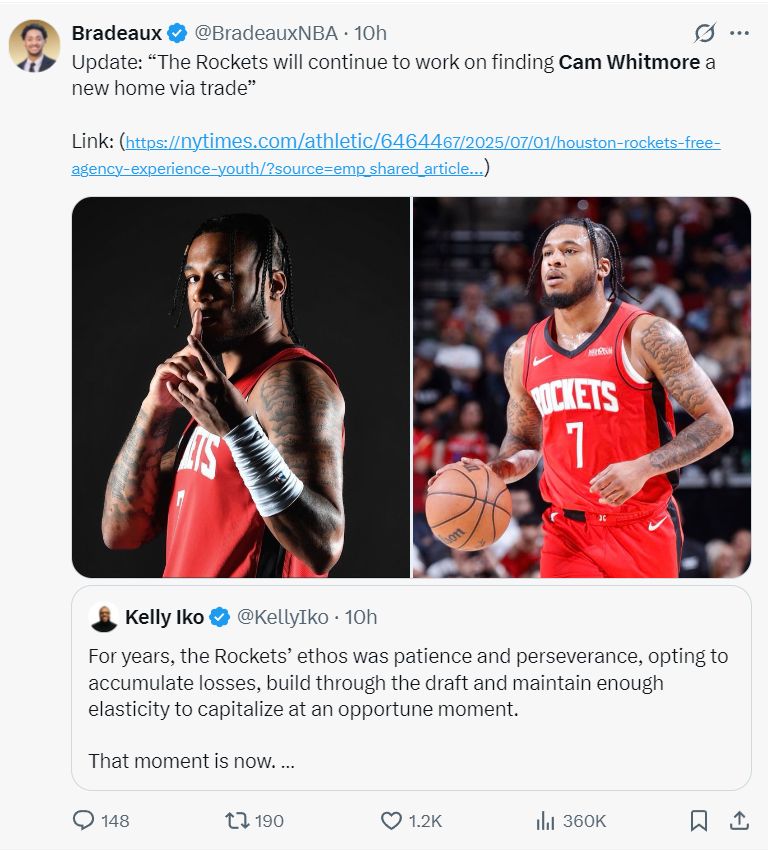Click the share upload icon

[739, 820]
